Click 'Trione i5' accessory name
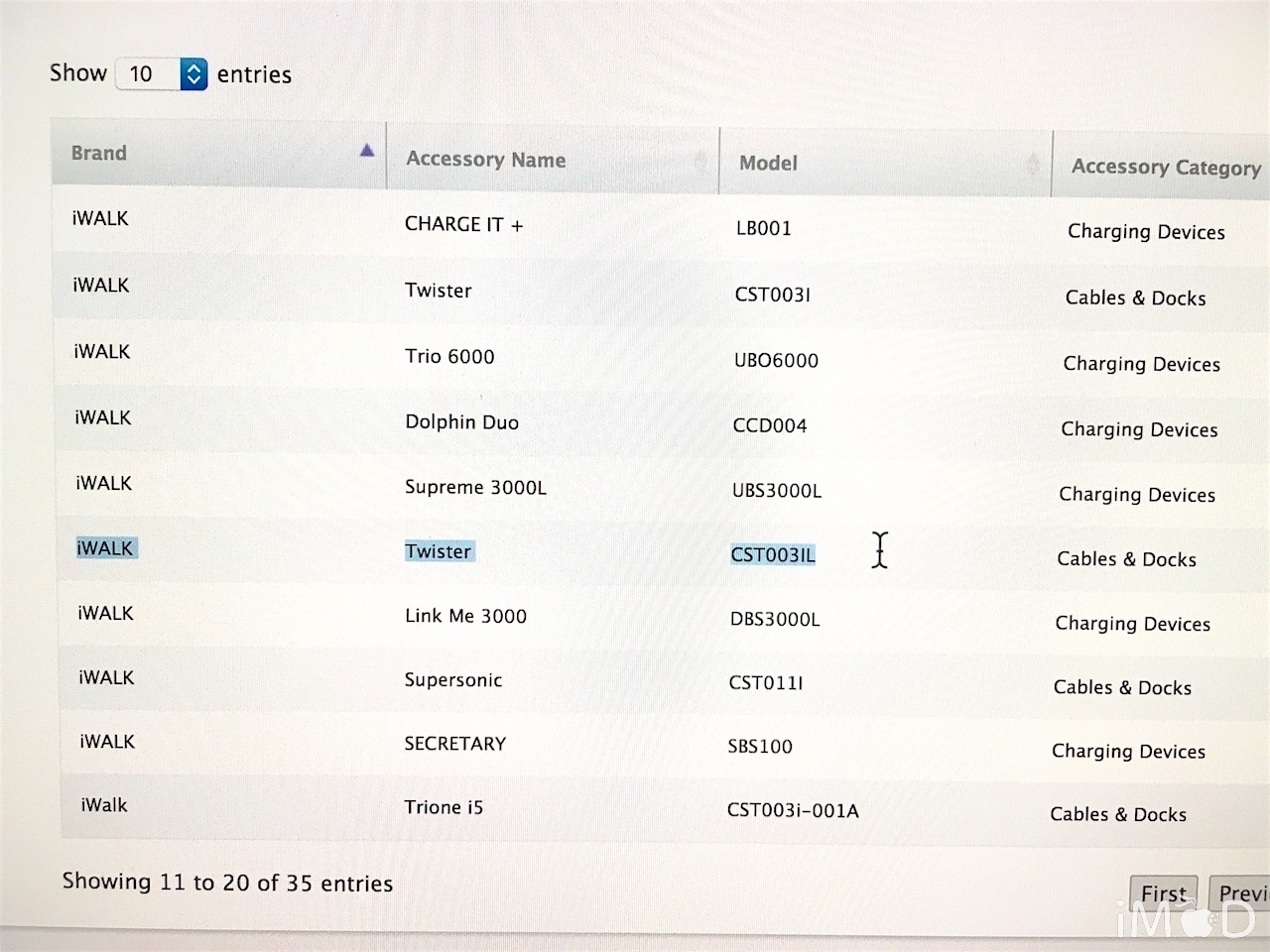 [444, 807]
